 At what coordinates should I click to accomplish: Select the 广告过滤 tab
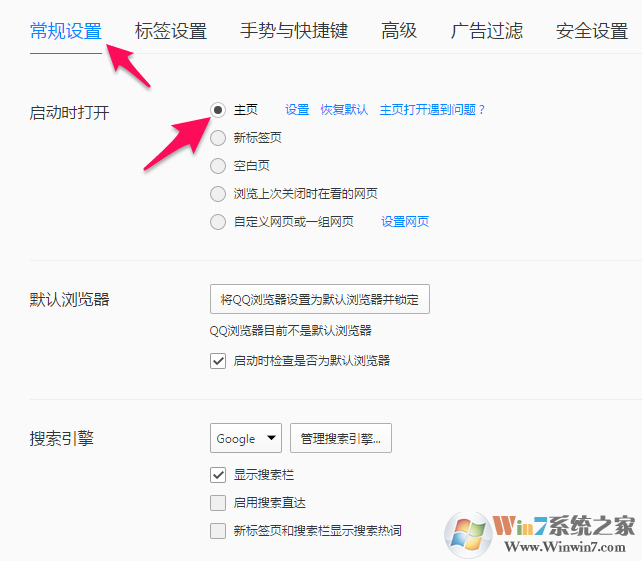[x=486, y=32]
